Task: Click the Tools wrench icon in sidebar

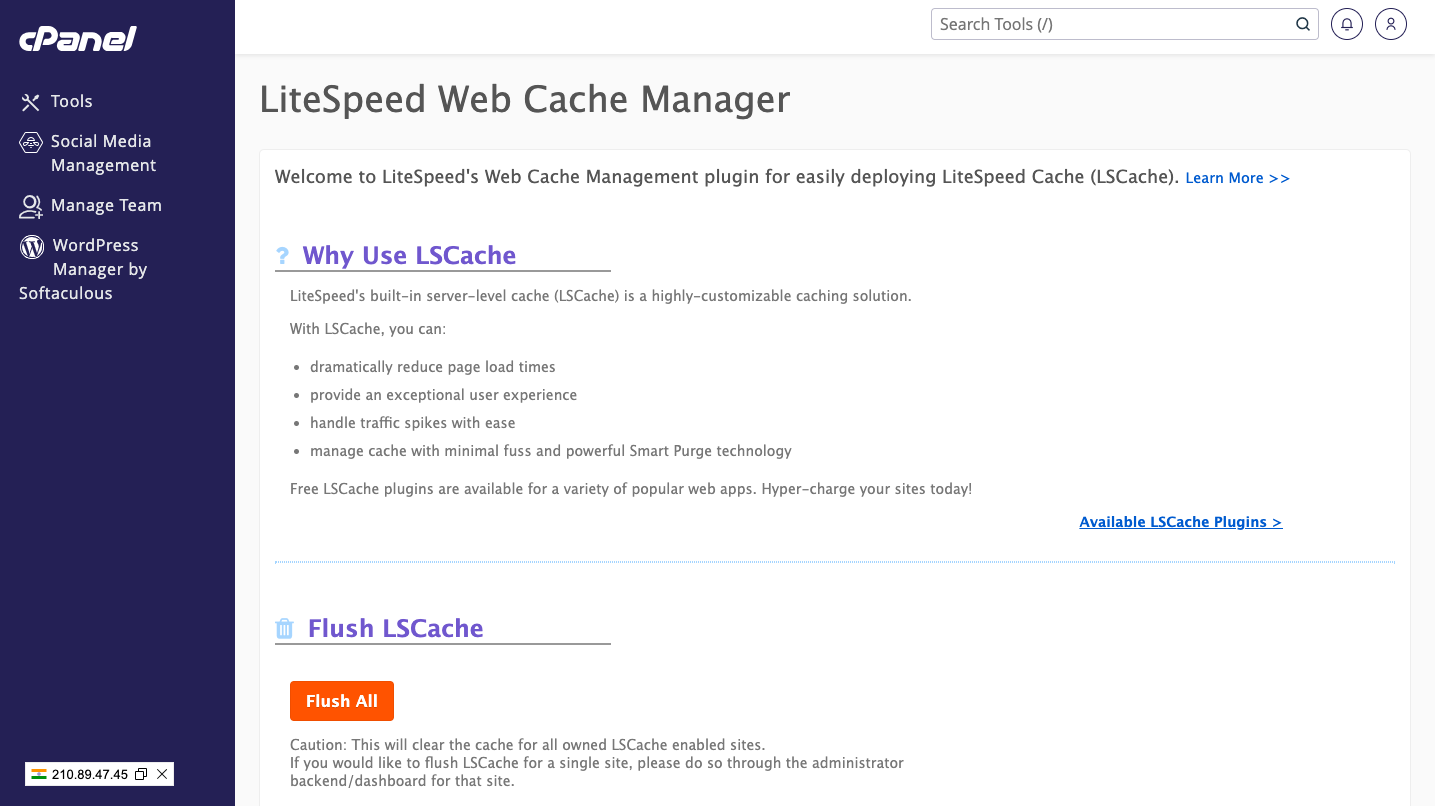Action: [31, 102]
